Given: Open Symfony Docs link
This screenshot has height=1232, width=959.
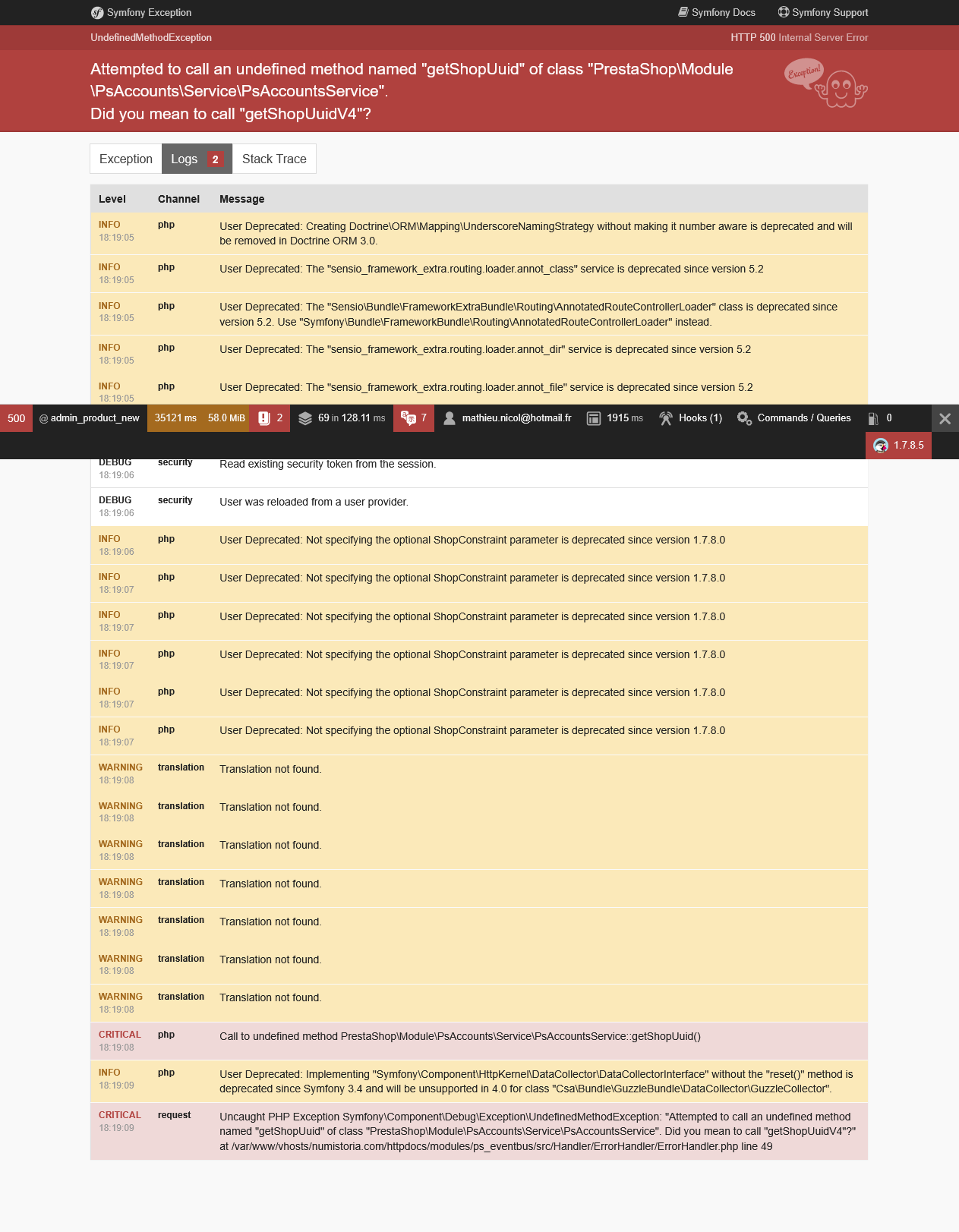Looking at the screenshot, I should [717, 13].
